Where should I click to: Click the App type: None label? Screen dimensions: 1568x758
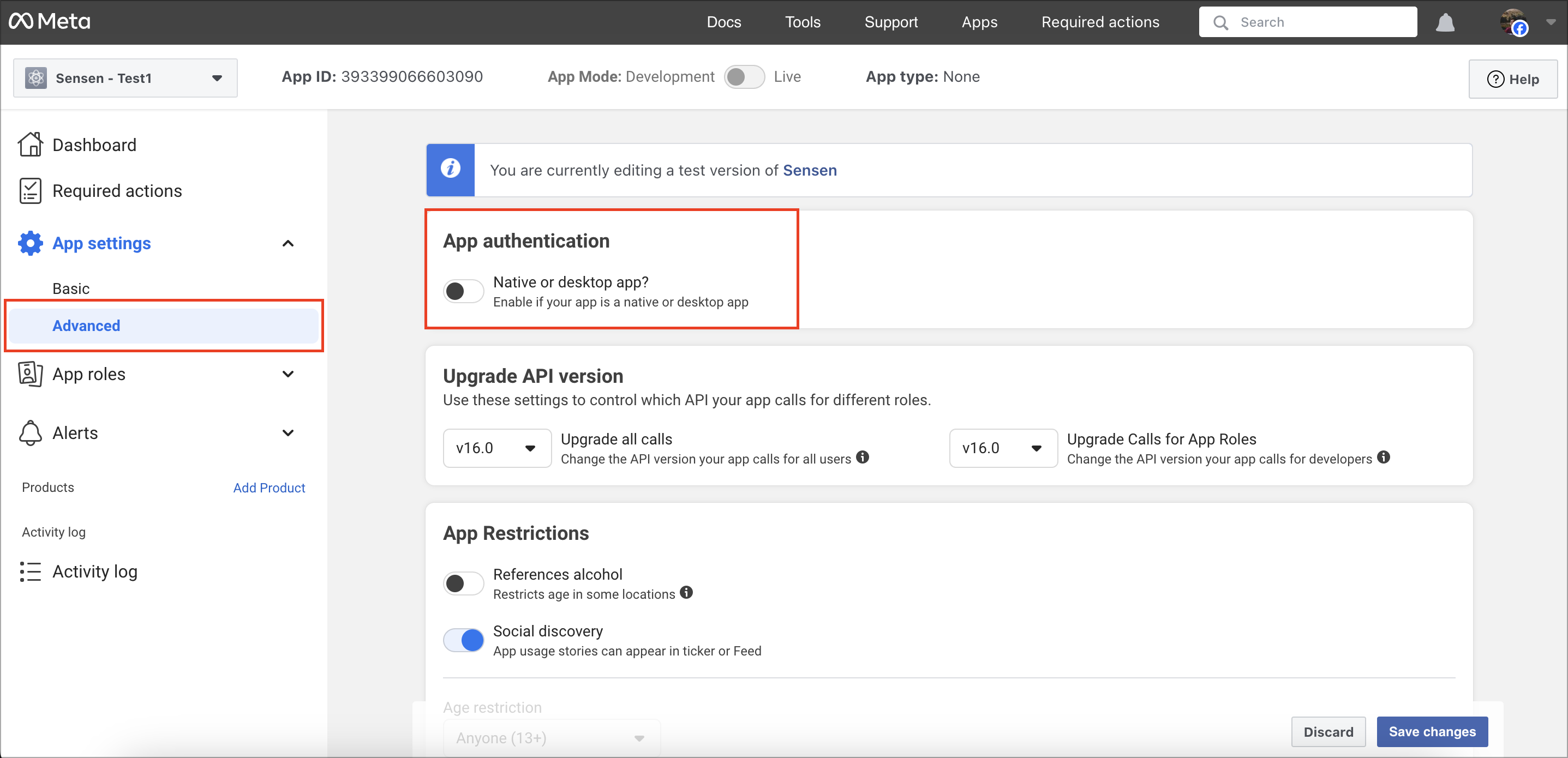coord(923,77)
